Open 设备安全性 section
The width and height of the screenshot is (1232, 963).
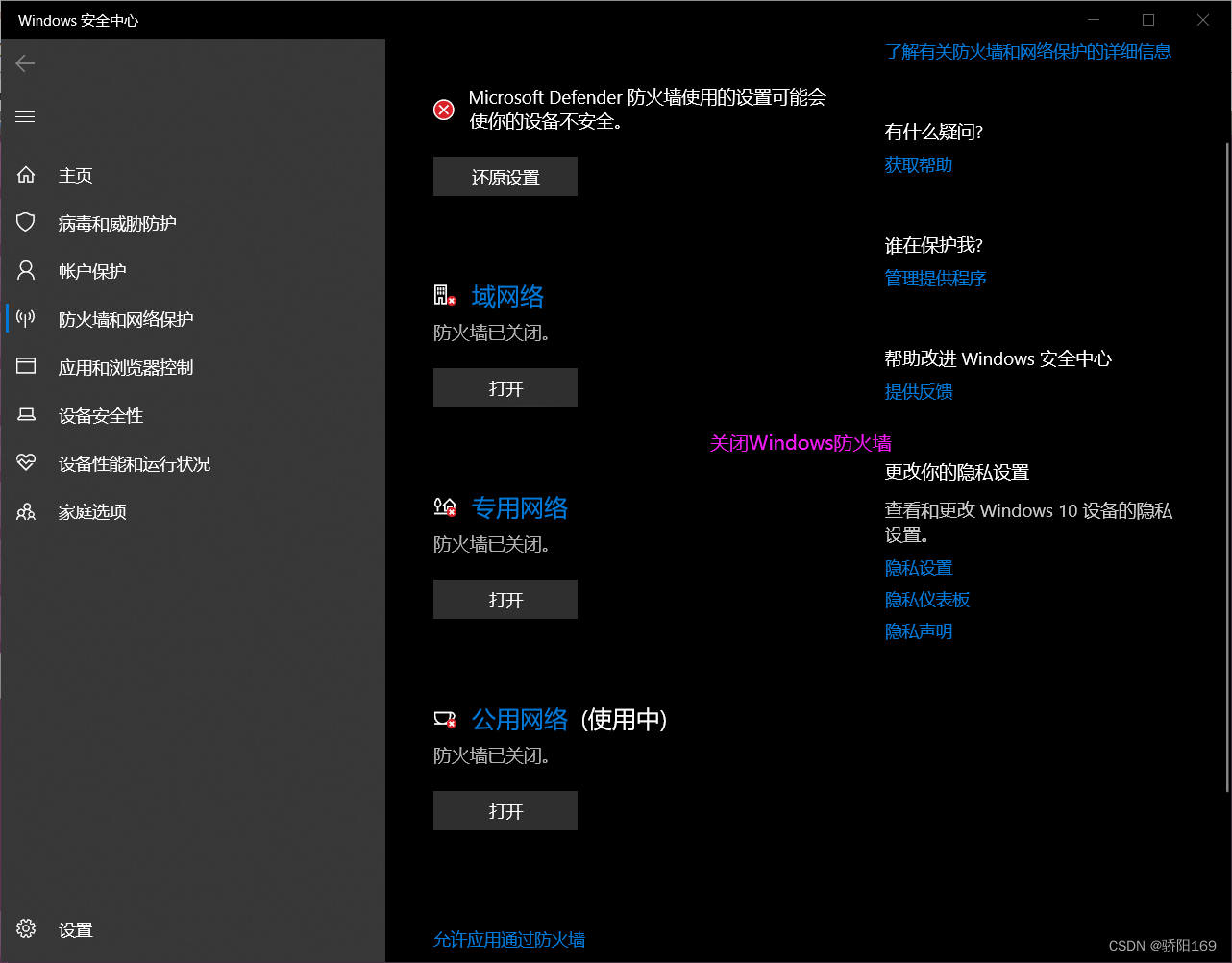(x=101, y=415)
